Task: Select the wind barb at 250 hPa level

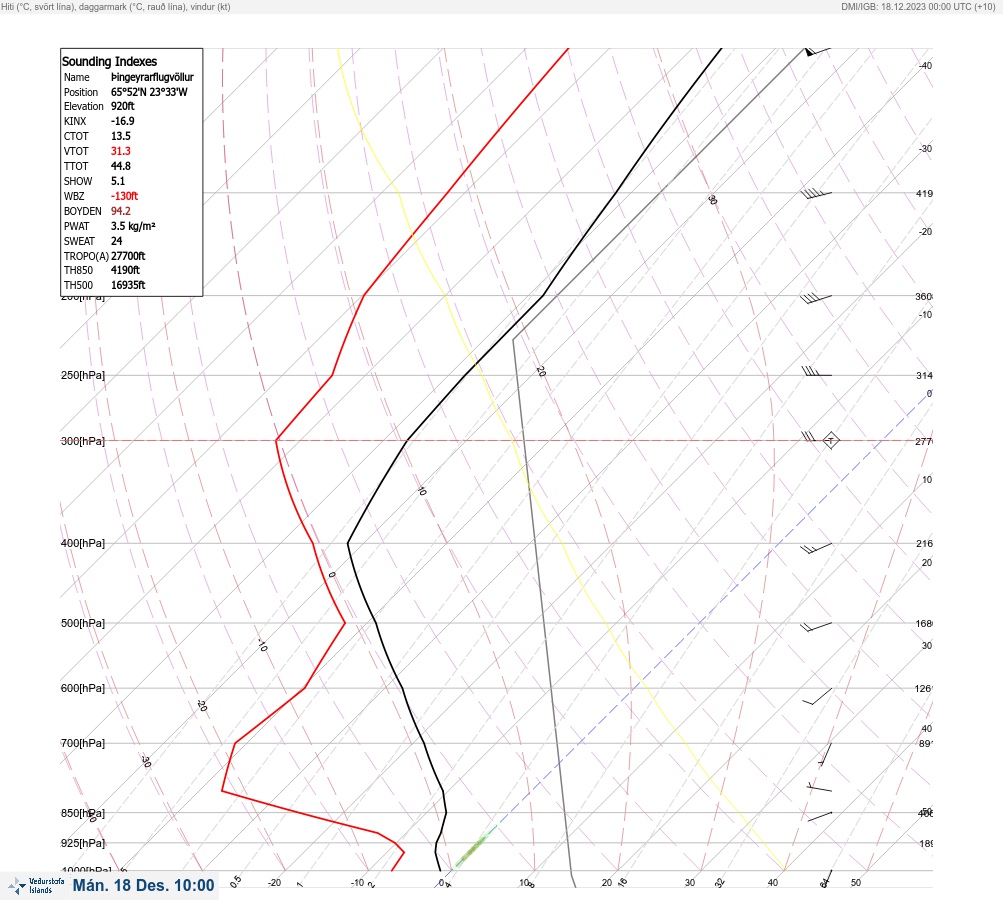Action: (x=816, y=372)
